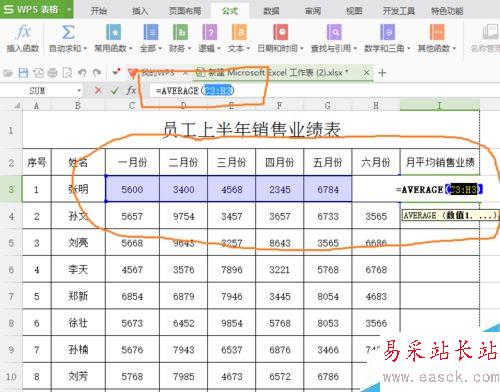Expand the Common Functions dropdown arrow
Viewport: 500px width, 392px height.
[x=131, y=49]
